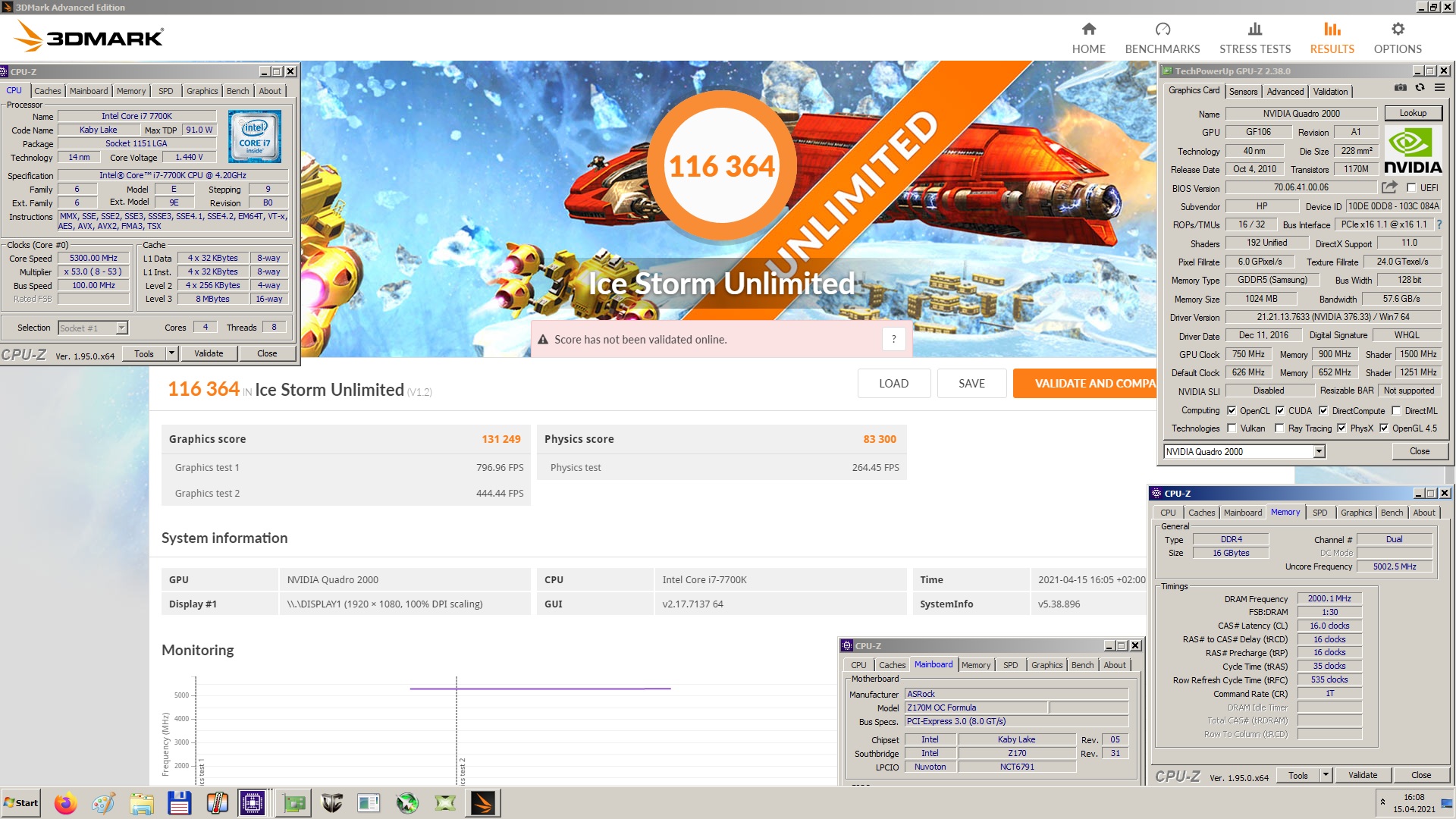The image size is (1456, 819).
Task: Click Close button in GPU-Z window
Action: click(1420, 451)
